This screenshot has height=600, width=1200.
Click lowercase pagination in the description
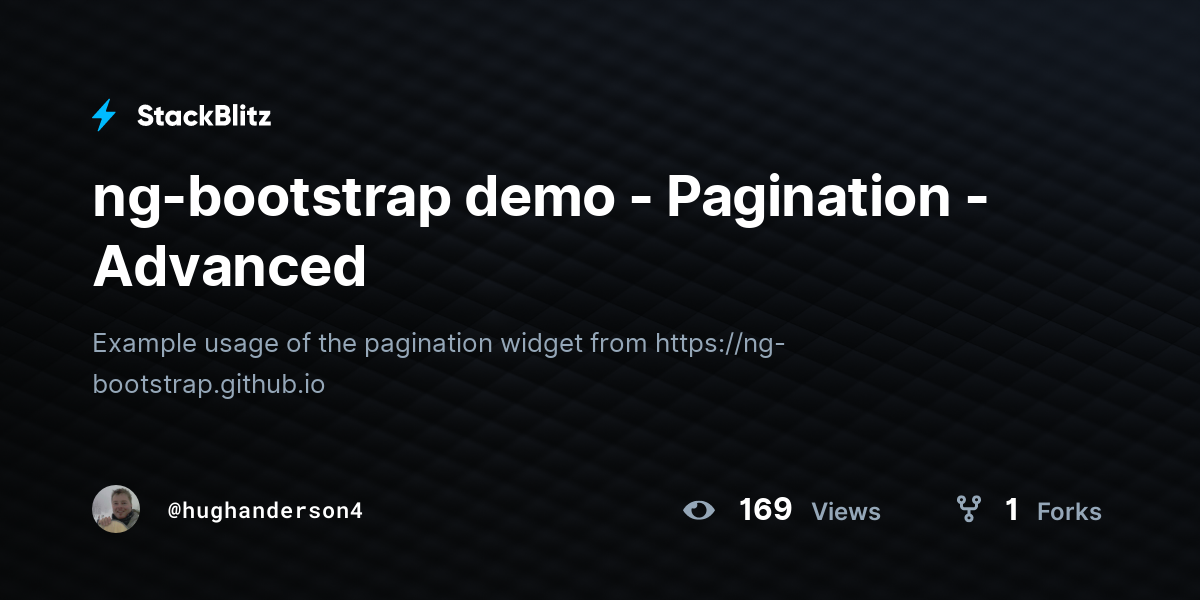tap(435, 344)
